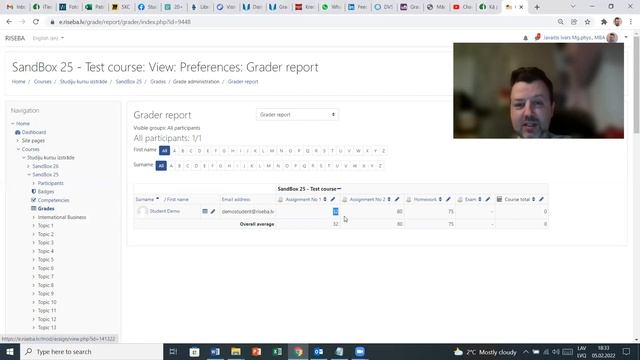Image resolution: width=640 pixels, height=360 pixels.
Task: Filter first name by letter A
Action: [174, 151]
